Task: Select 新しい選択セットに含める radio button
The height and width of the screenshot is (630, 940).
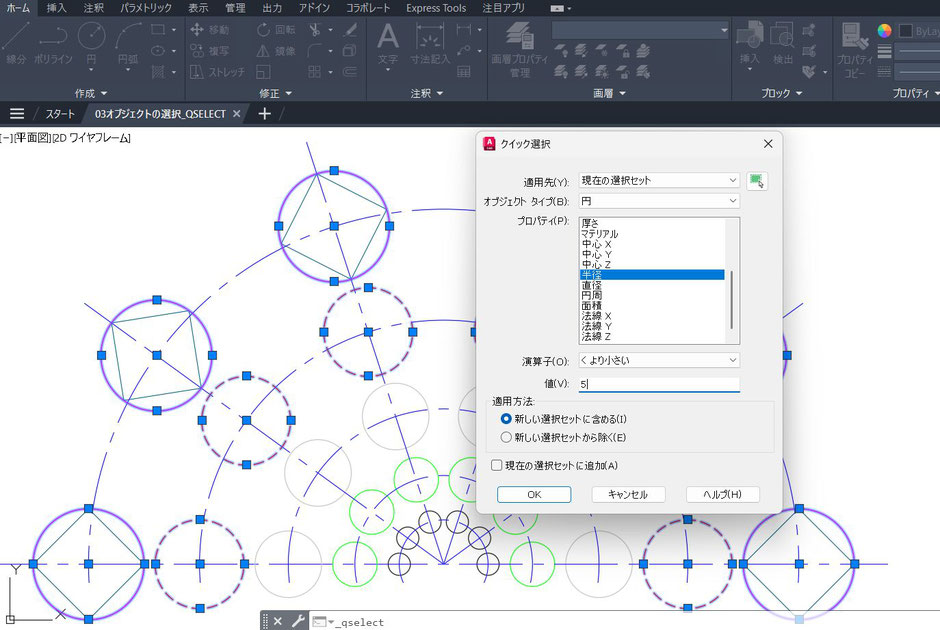Action: click(506, 419)
